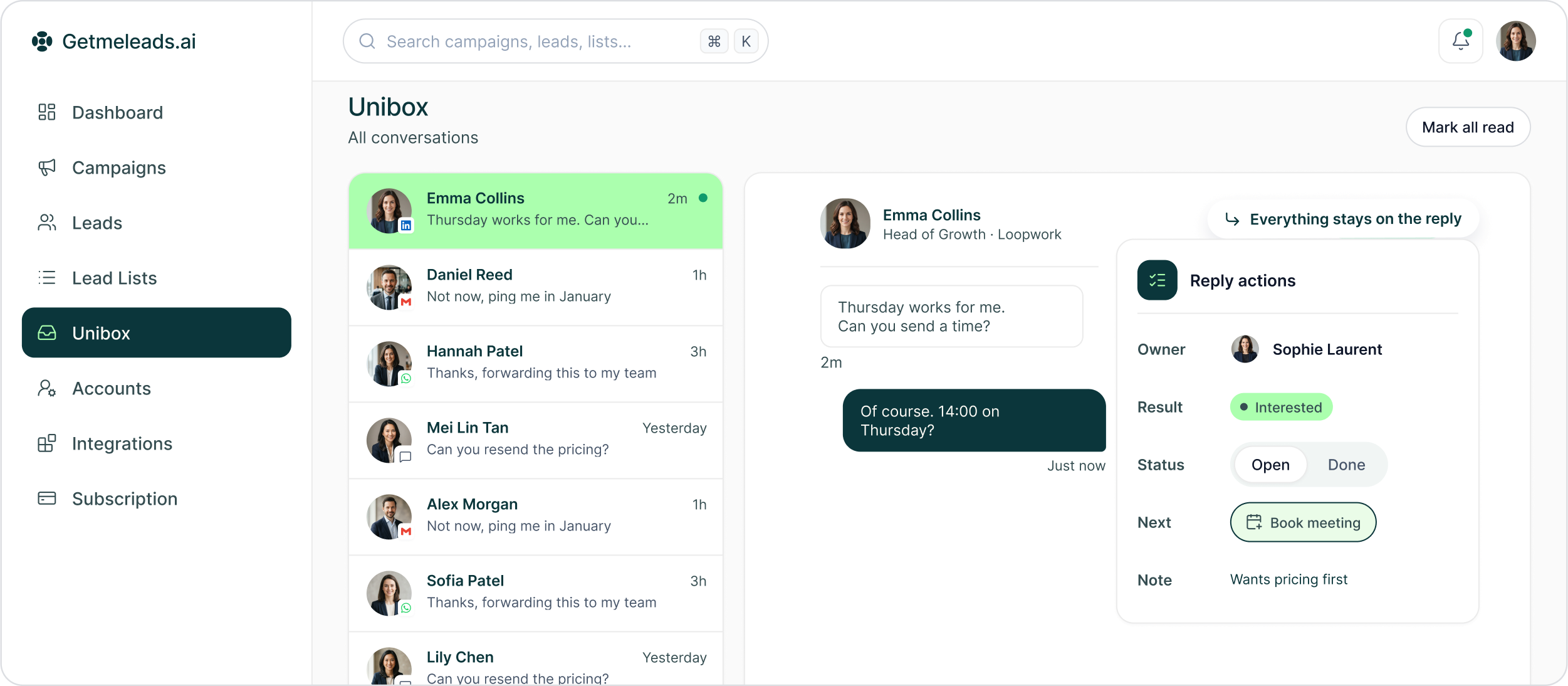This screenshot has height=686, width=1568.
Task: Click the K shortcut key badge
Action: pyautogui.click(x=746, y=41)
